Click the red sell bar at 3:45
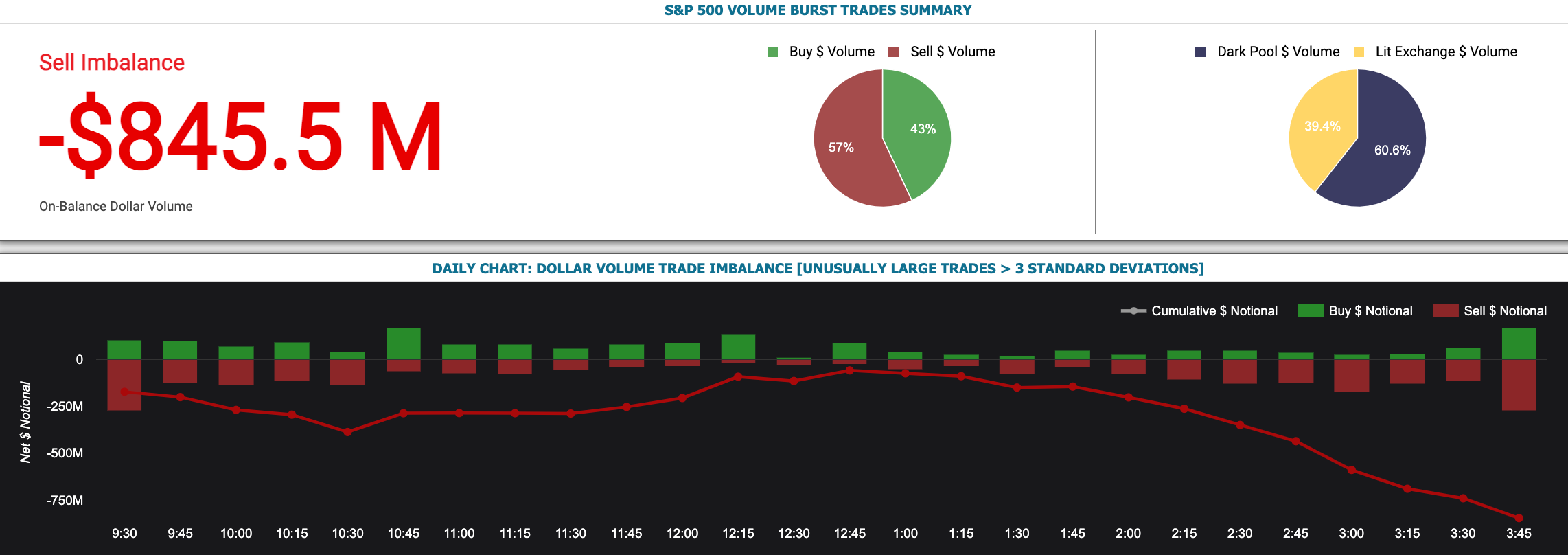This screenshot has height=555, width=1568. click(1519, 385)
